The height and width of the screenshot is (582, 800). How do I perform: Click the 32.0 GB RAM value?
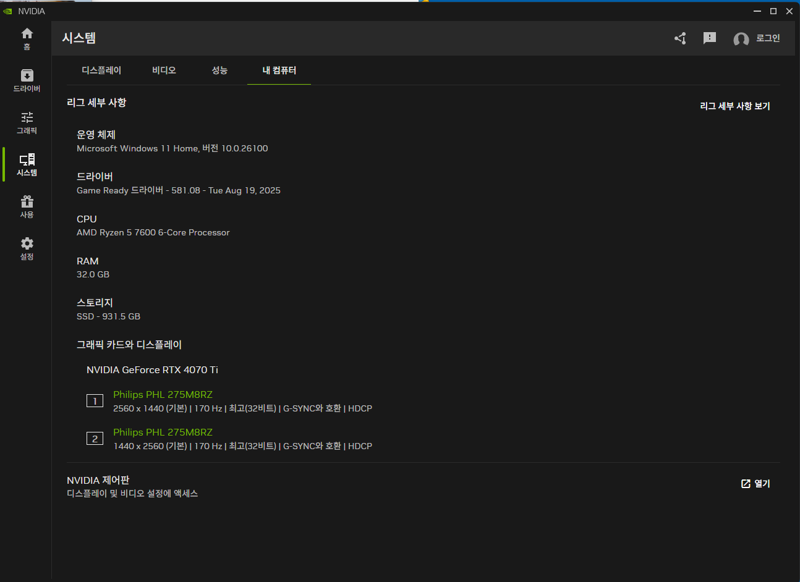pos(93,274)
